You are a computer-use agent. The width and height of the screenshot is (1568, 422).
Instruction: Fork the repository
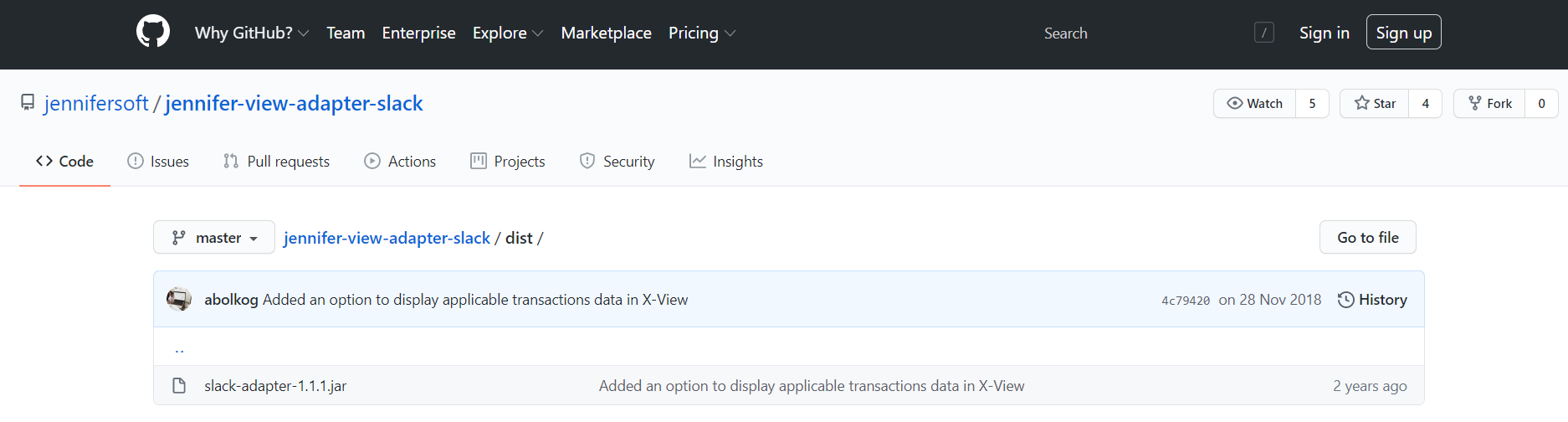pos(1490,104)
